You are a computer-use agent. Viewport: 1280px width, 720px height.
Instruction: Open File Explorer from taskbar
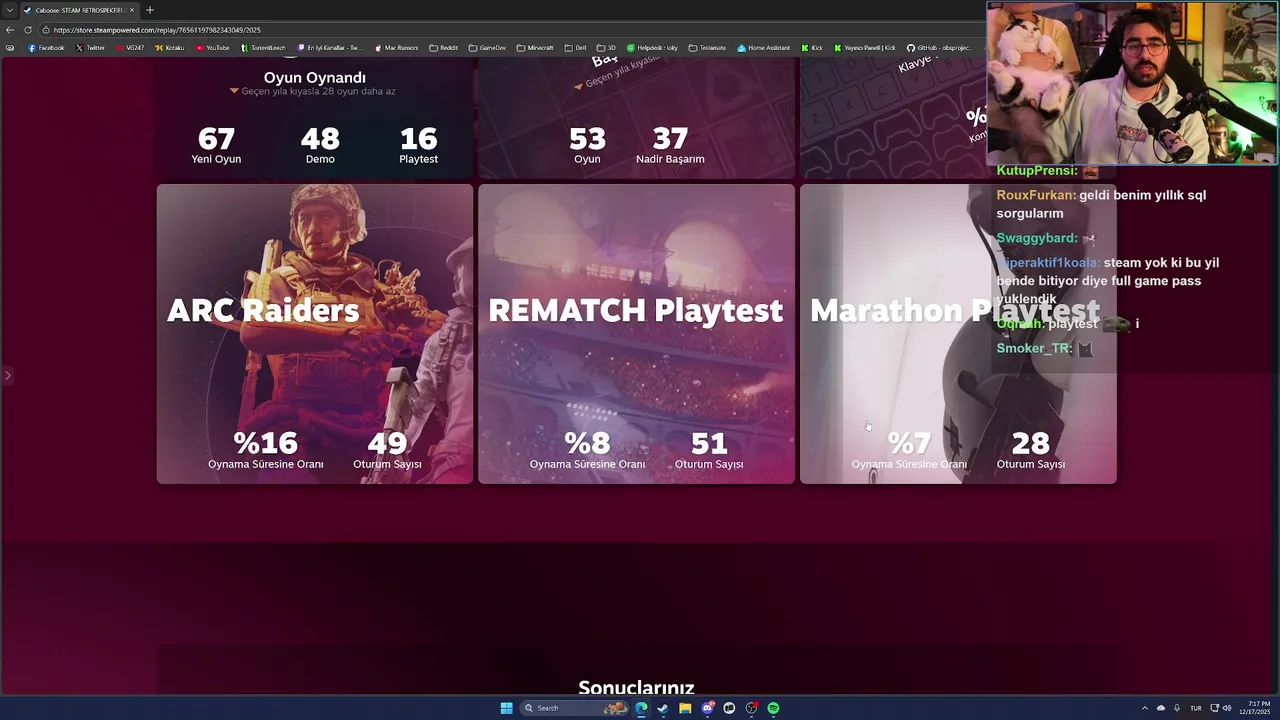685,708
